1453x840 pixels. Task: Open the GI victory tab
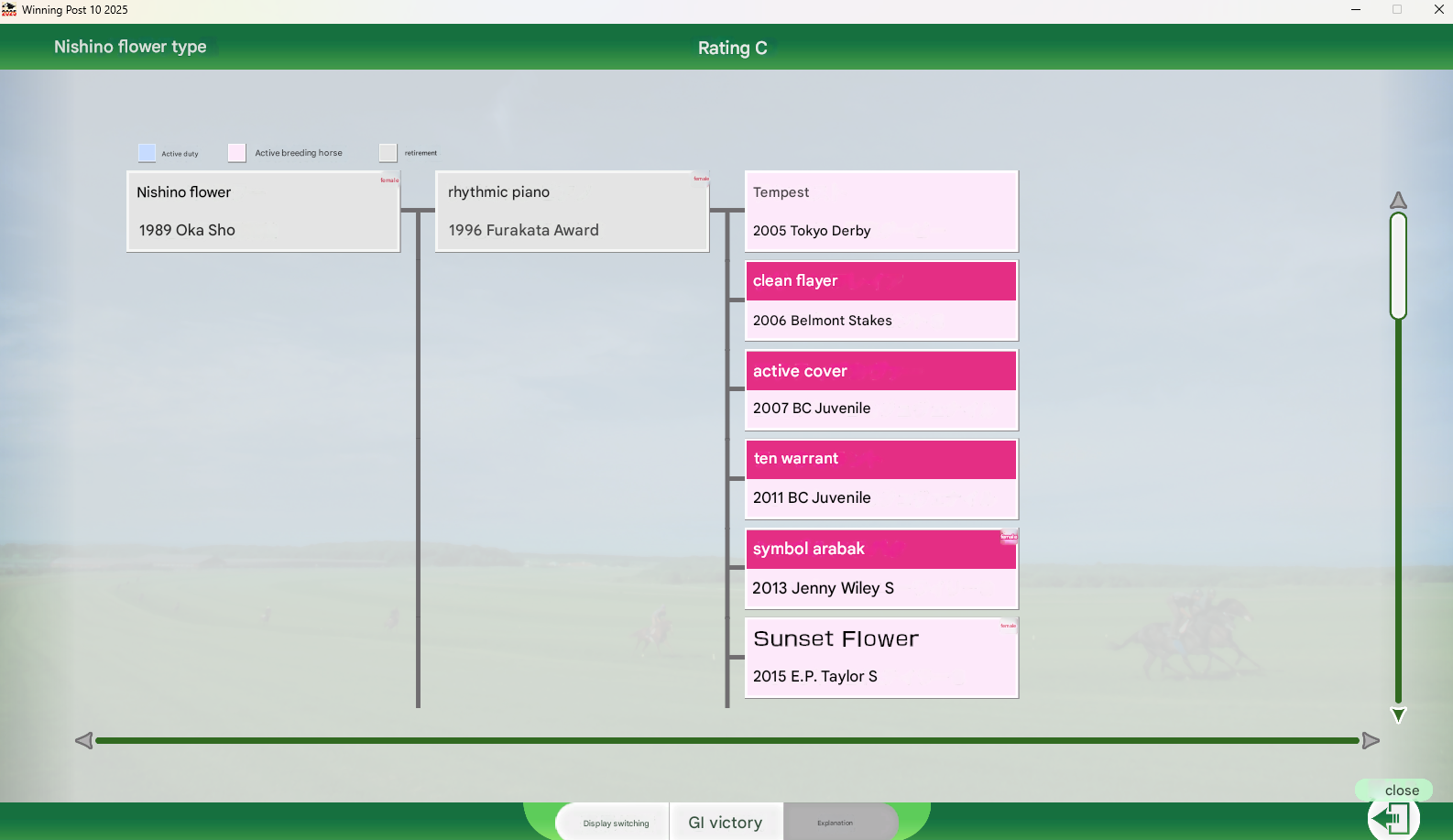726,823
